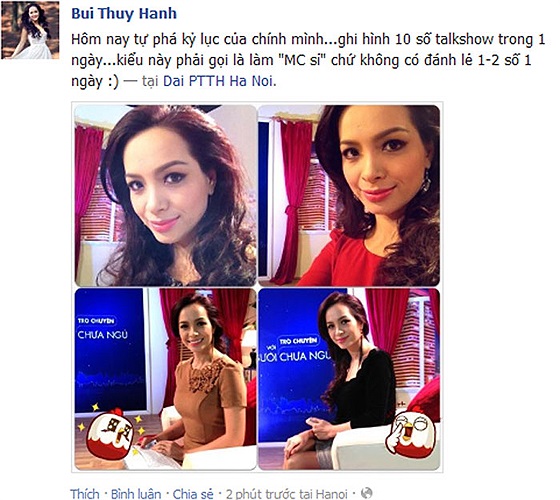Click the Hanoi location in post footer

pos(331,494)
